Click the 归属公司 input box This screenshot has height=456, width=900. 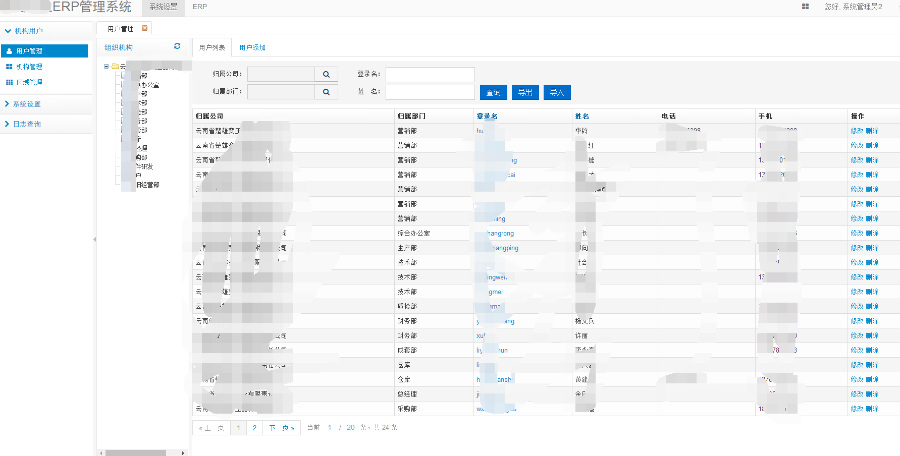pos(281,74)
